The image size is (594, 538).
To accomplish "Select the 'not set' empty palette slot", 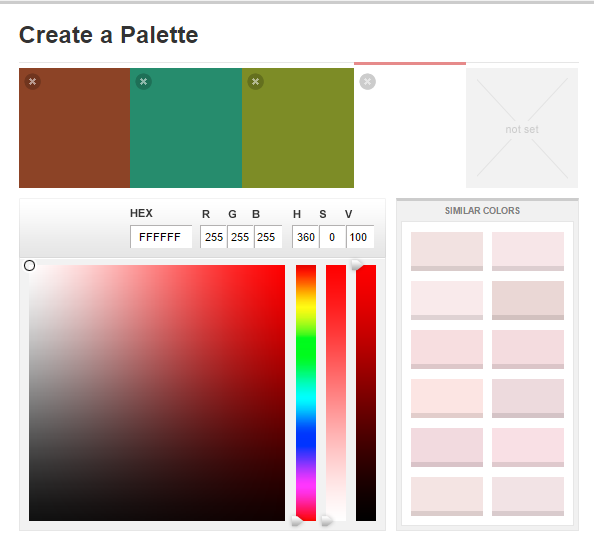I will coord(522,128).
